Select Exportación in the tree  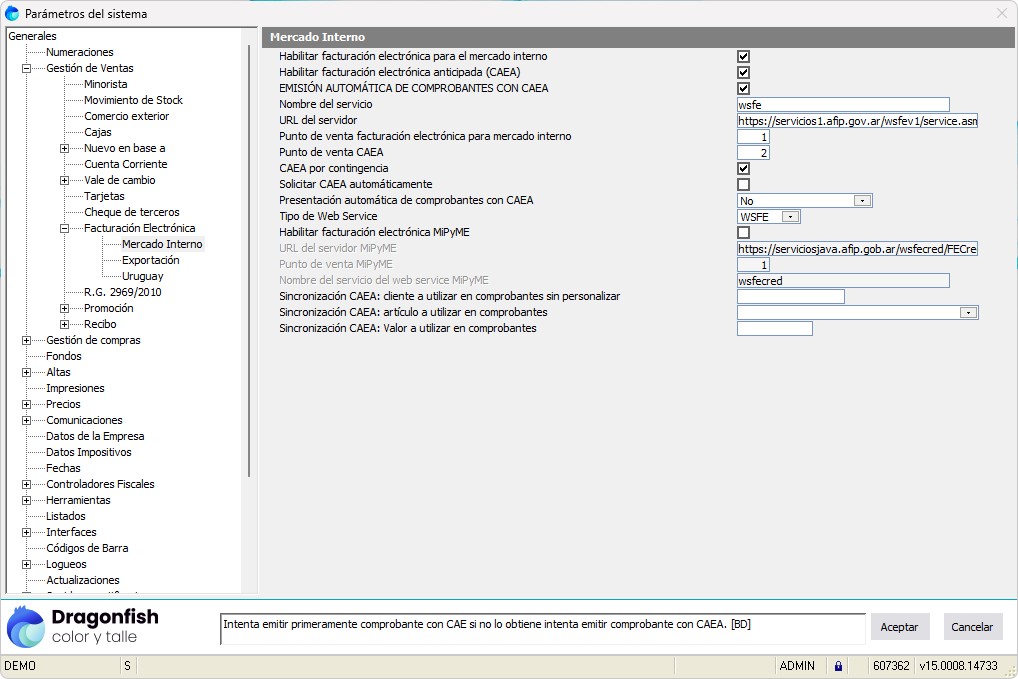click(150, 260)
